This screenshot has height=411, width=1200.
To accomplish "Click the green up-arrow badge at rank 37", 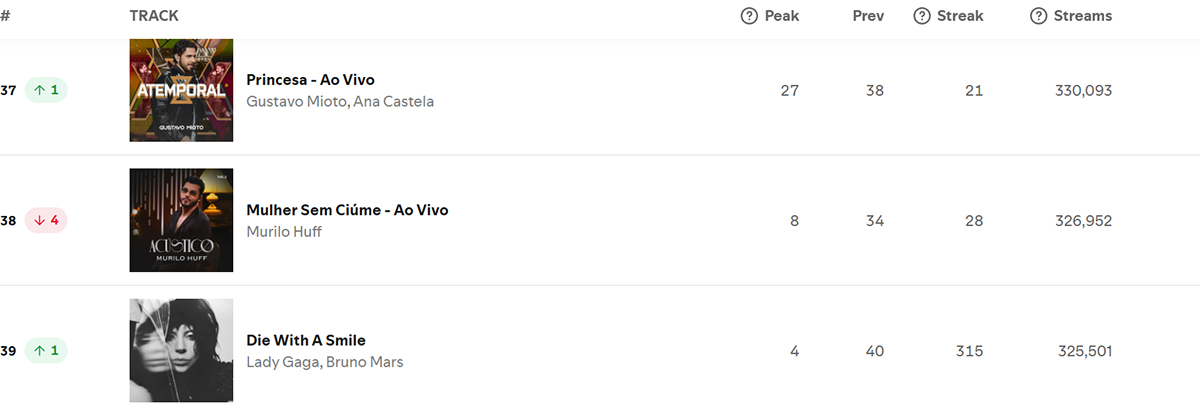I will click(46, 90).
